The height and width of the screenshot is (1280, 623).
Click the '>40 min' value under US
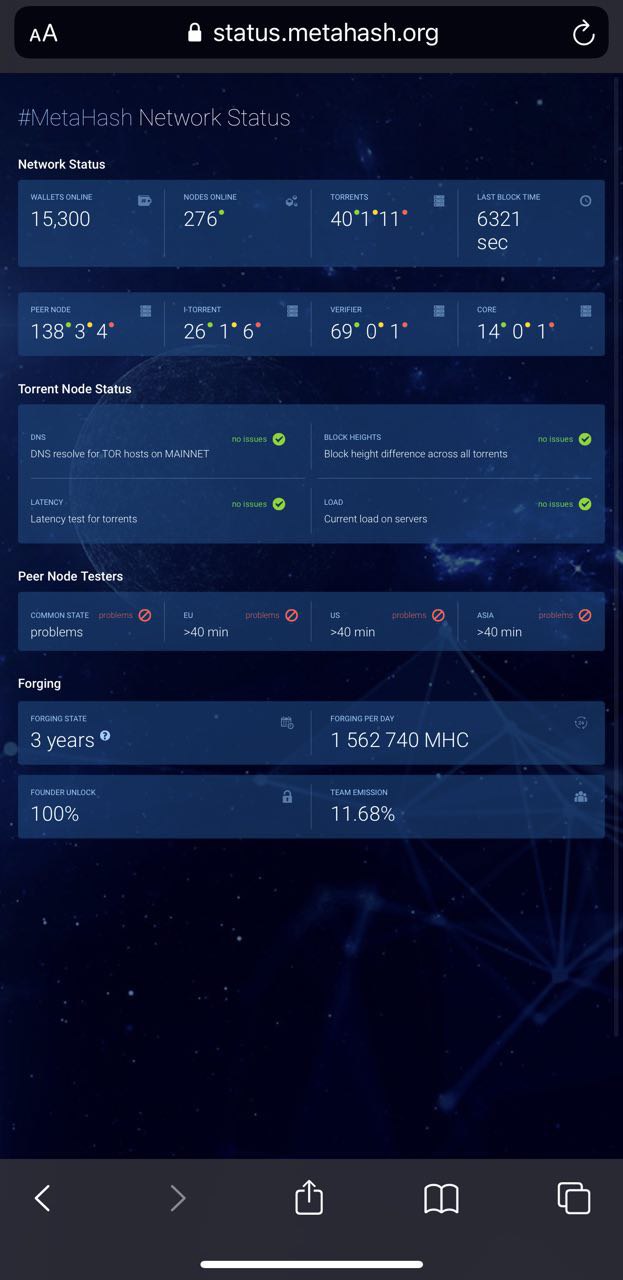point(353,632)
